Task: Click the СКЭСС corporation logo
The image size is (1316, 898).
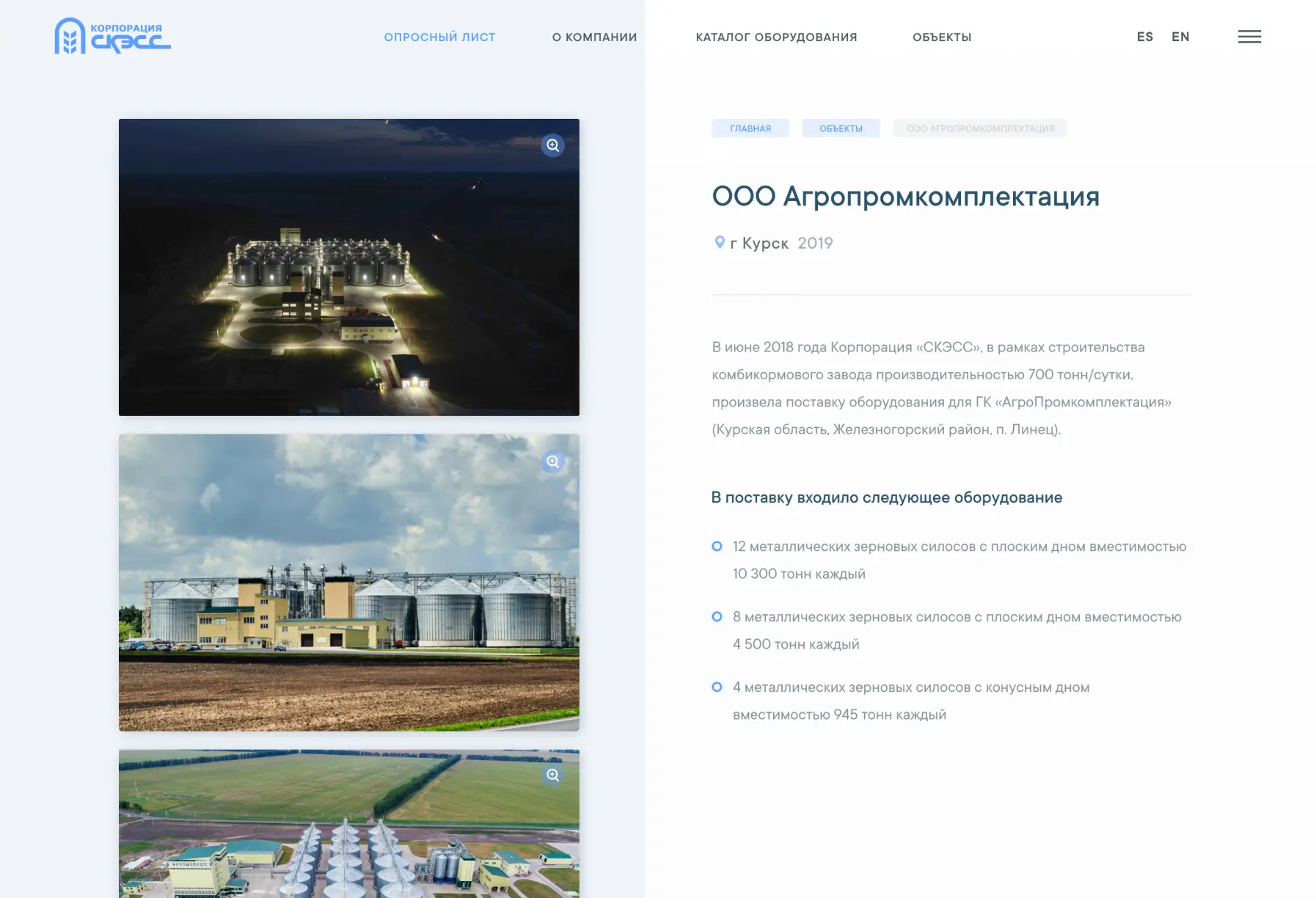Action: 112,36
